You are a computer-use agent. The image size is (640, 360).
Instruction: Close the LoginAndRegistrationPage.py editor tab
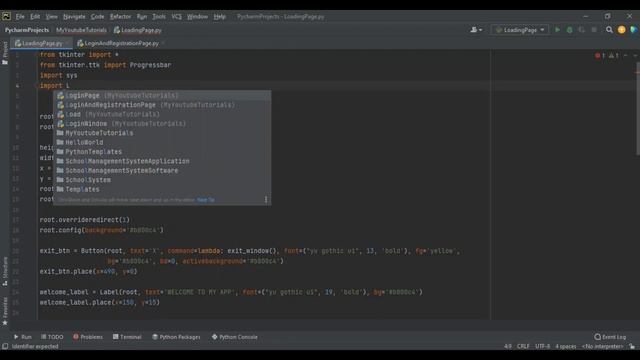click(x=163, y=43)
